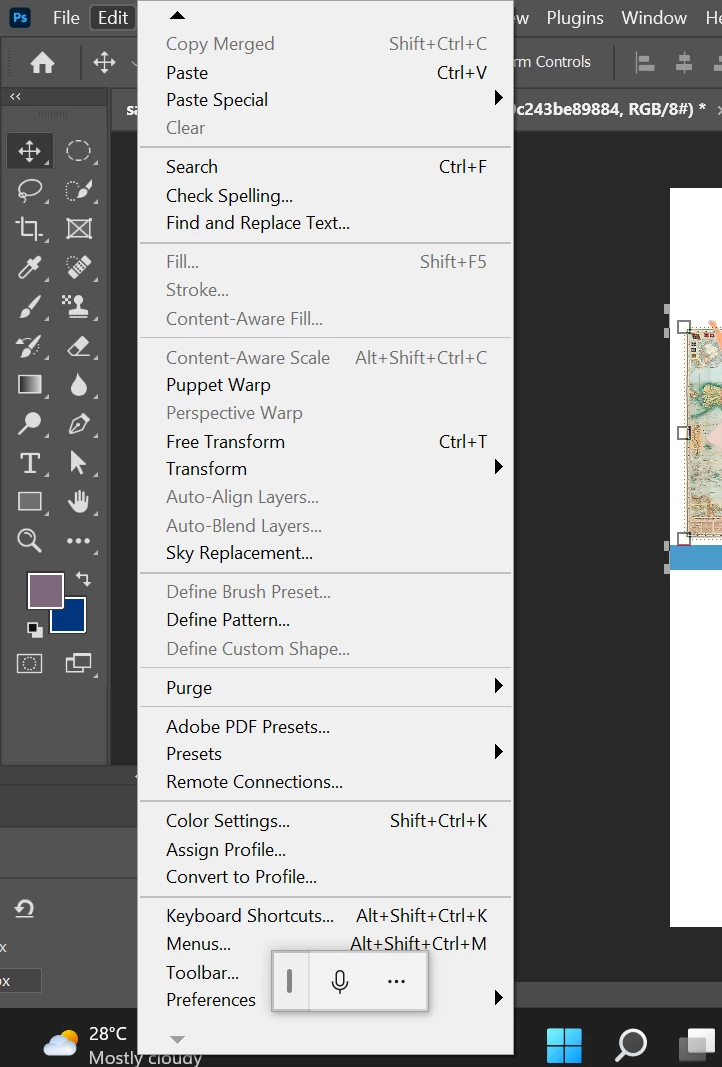
Task: Open Adobe PDF Presets
Action: (326, 727)
